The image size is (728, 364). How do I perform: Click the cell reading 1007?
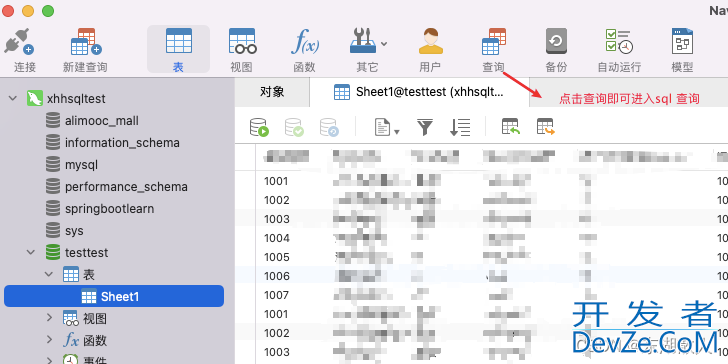click(x=276, y=295)
